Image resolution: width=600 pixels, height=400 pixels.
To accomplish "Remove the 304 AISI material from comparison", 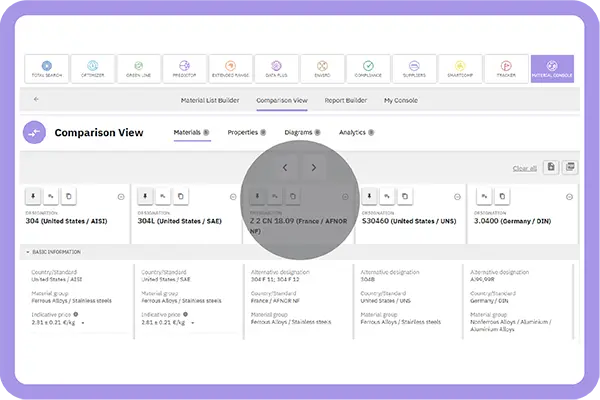I will 122,196.
